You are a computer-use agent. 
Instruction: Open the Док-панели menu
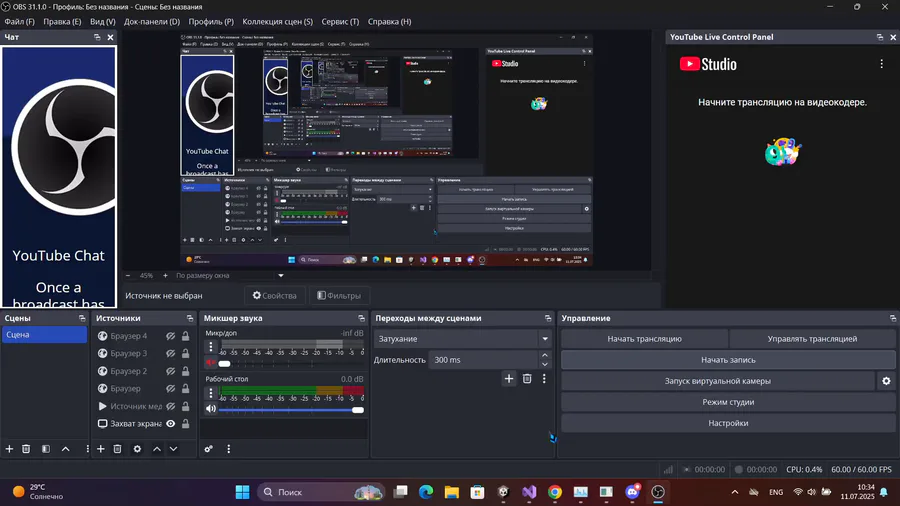(x=152, y=22)
